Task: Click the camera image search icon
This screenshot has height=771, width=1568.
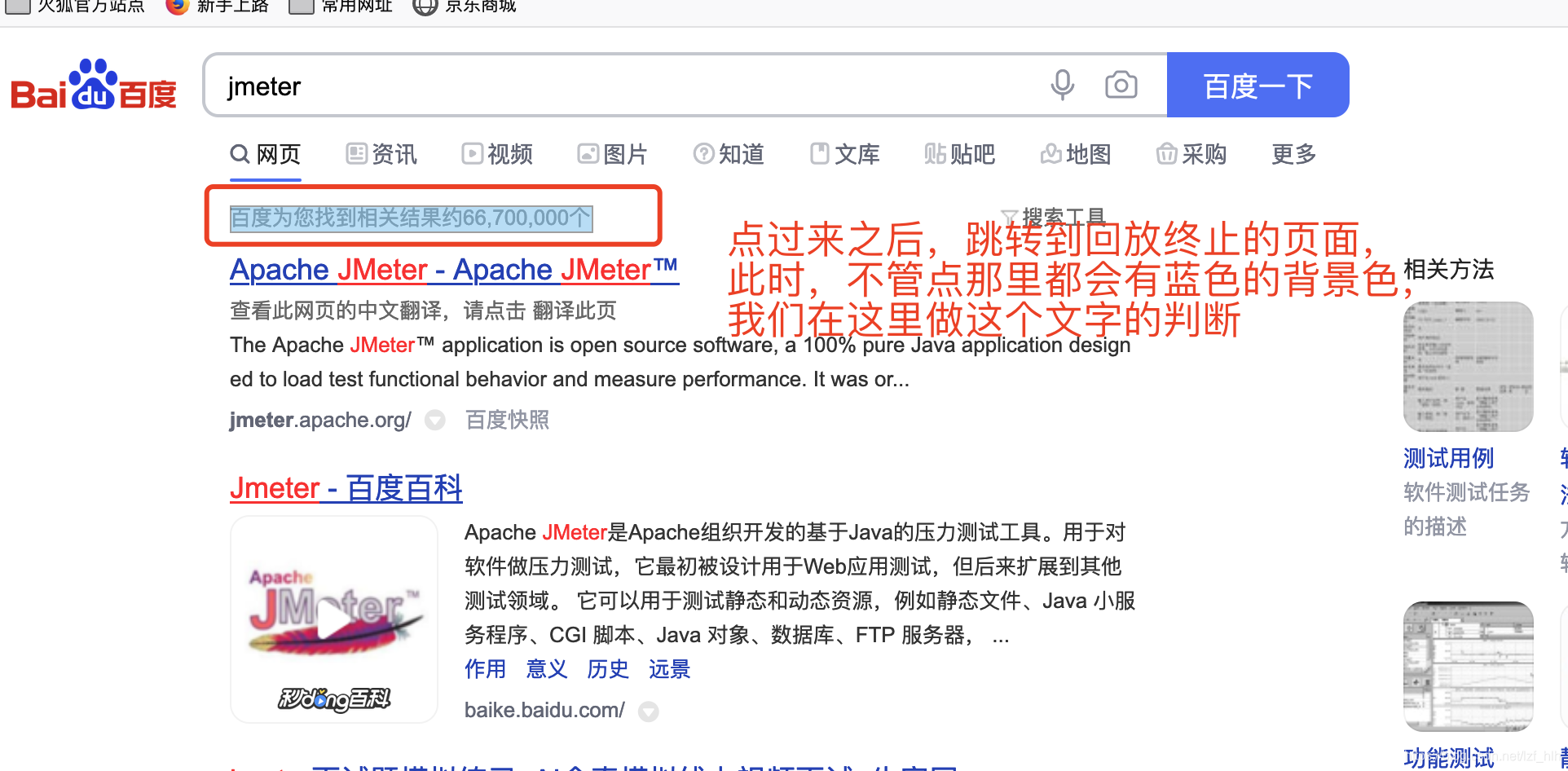Action: tap(1121, 84)
